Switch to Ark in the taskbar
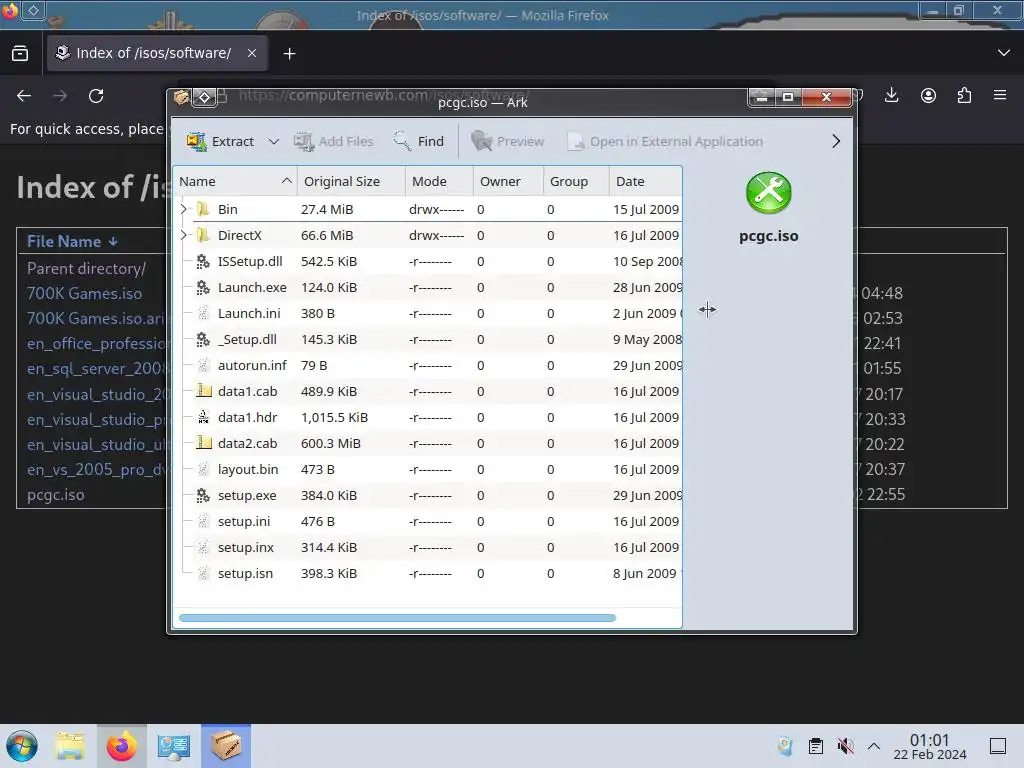The height and width of the screenshot is (768, 1024). click(x=226, y=746)
